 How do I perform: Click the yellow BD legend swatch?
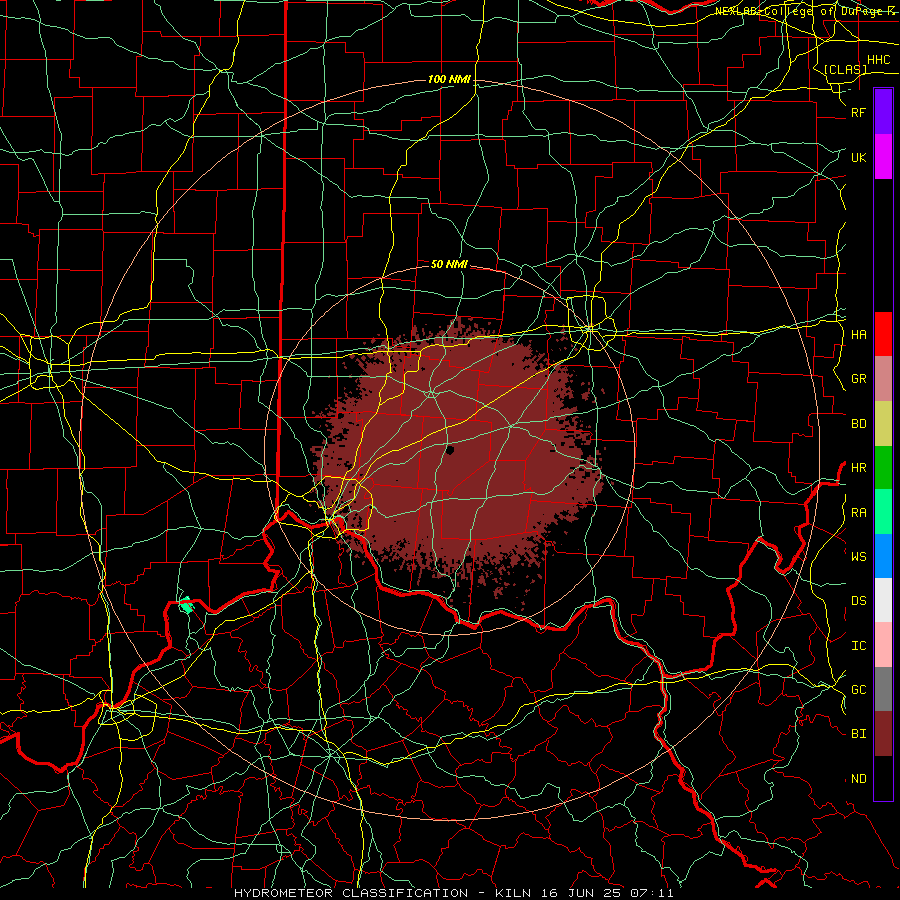pos(883,424)
